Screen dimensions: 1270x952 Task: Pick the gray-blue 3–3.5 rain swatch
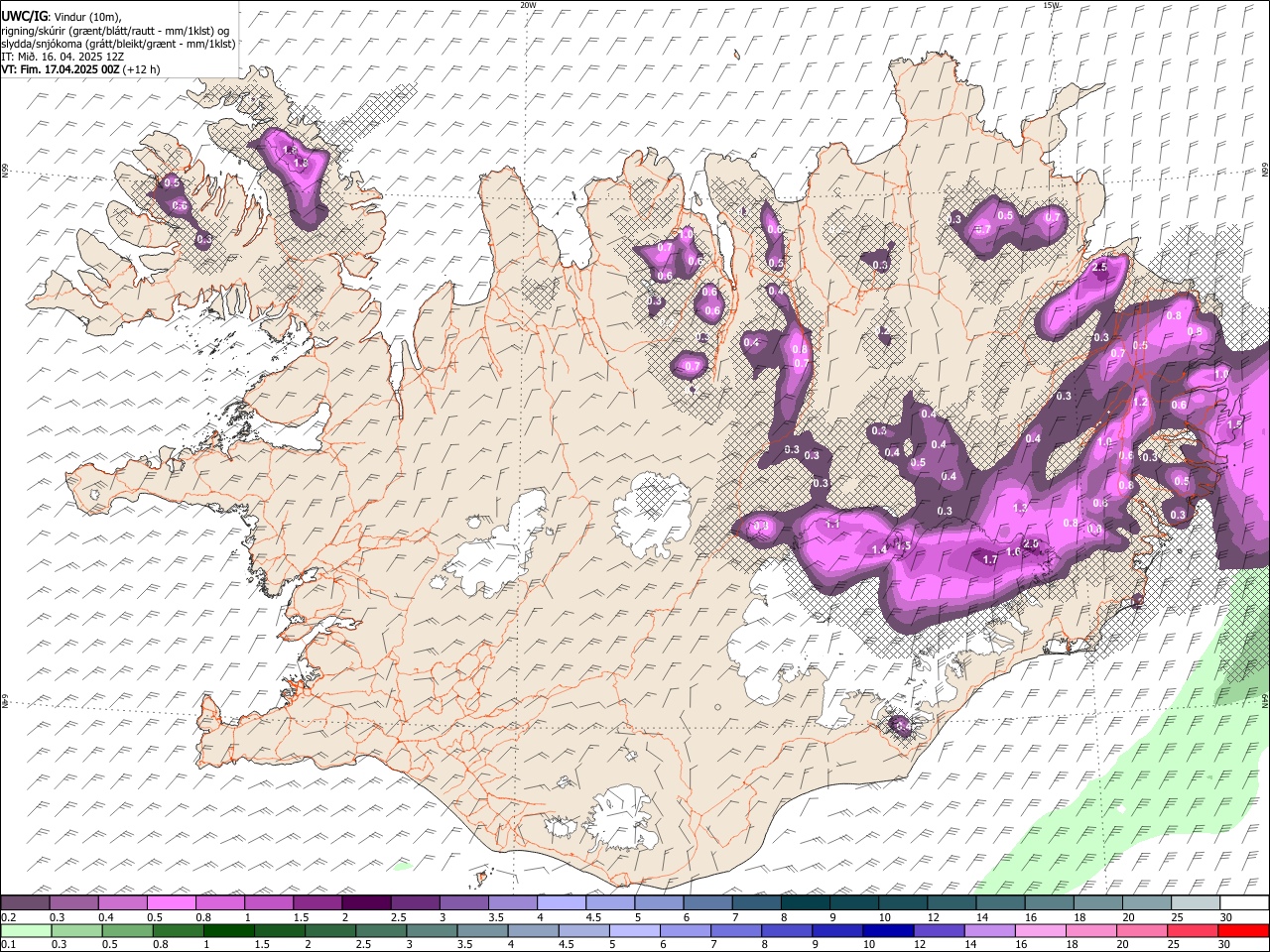click(x=432, y=931)
